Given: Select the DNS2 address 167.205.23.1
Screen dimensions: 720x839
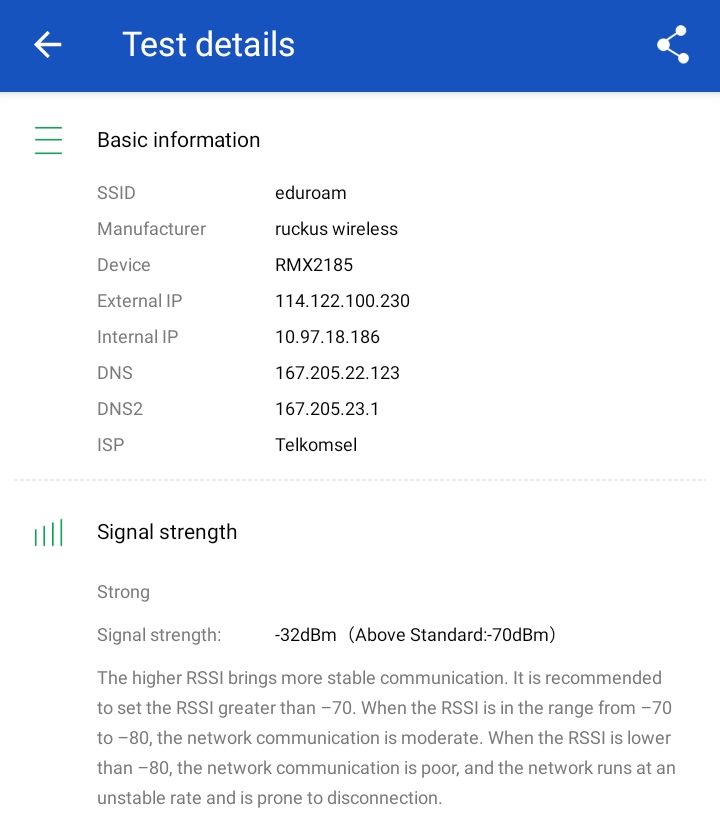Looking at the screenshot, I should (327, 409).
